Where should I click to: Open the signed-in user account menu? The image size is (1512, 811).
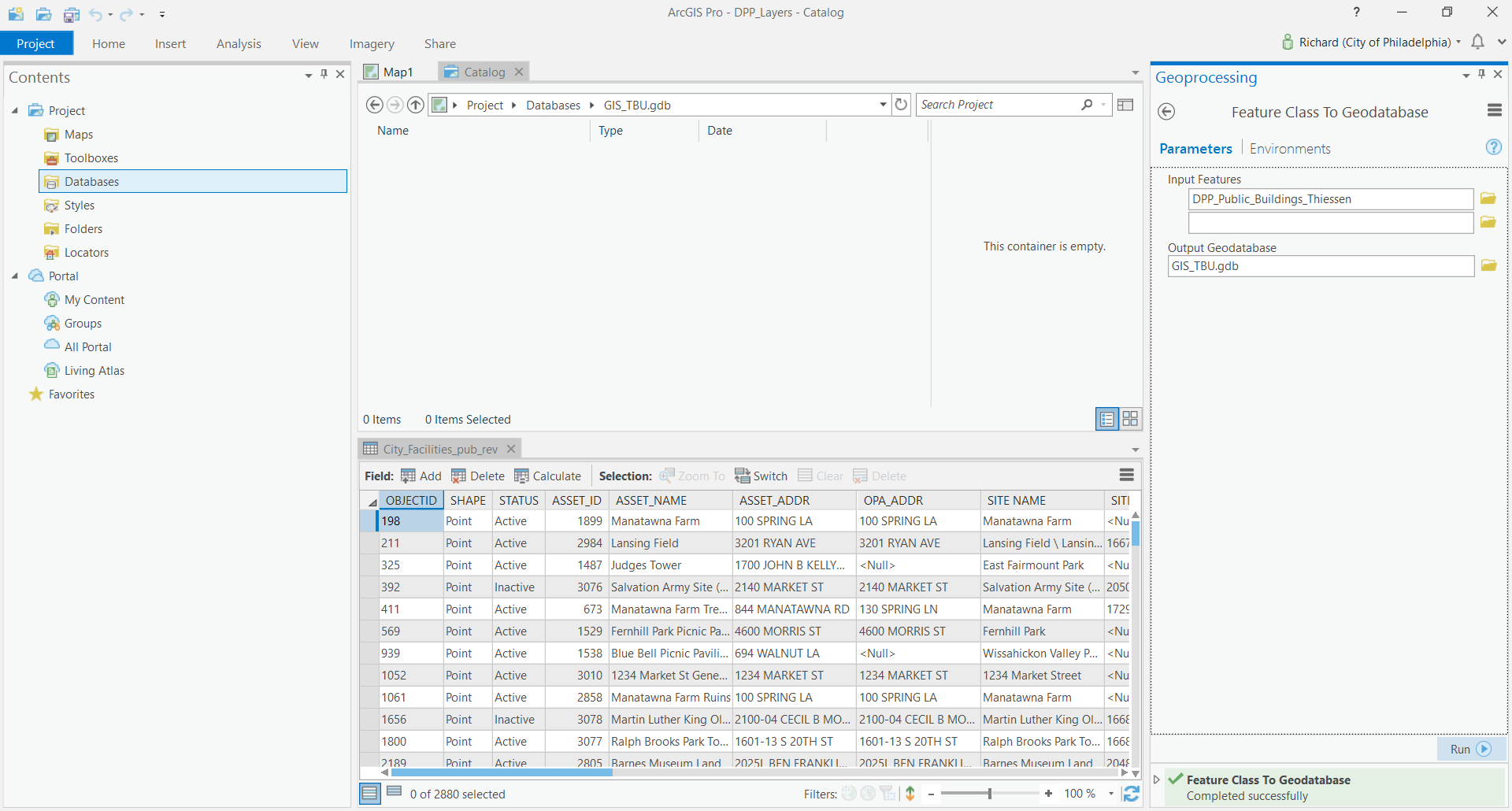(x=1371, y=42)
